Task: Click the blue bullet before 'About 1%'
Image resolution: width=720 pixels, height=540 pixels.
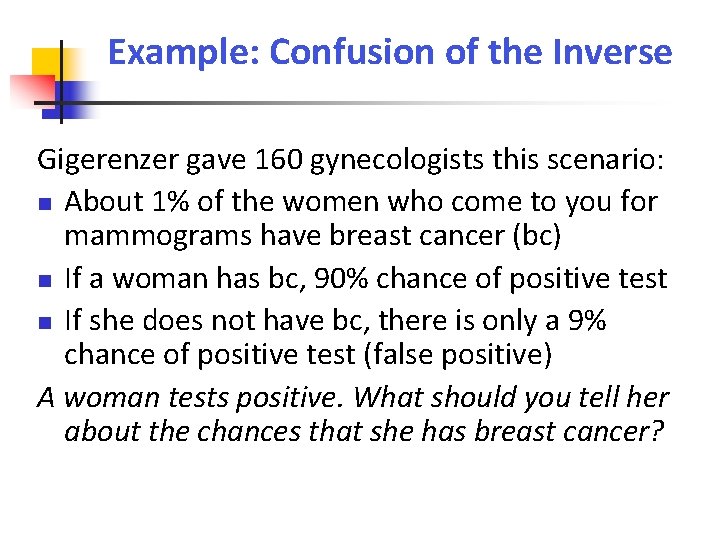Action: (45, 203)
